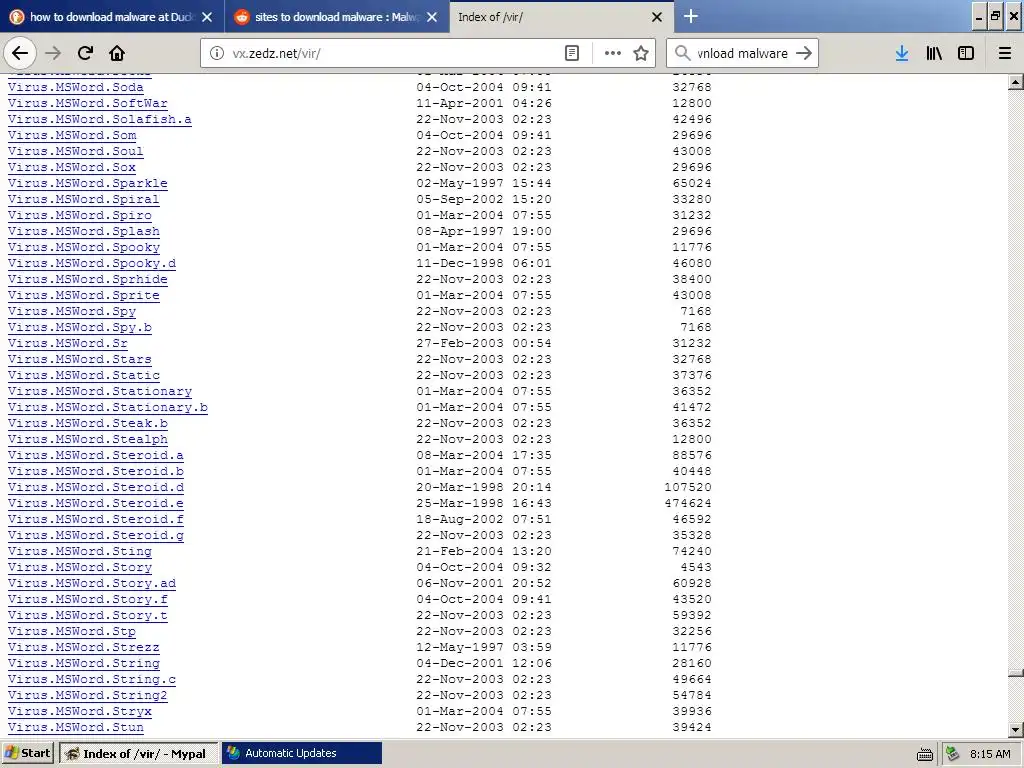Open Virus.MSWord.Static link
Screen dimensions: 1024x768
point(84,375)
